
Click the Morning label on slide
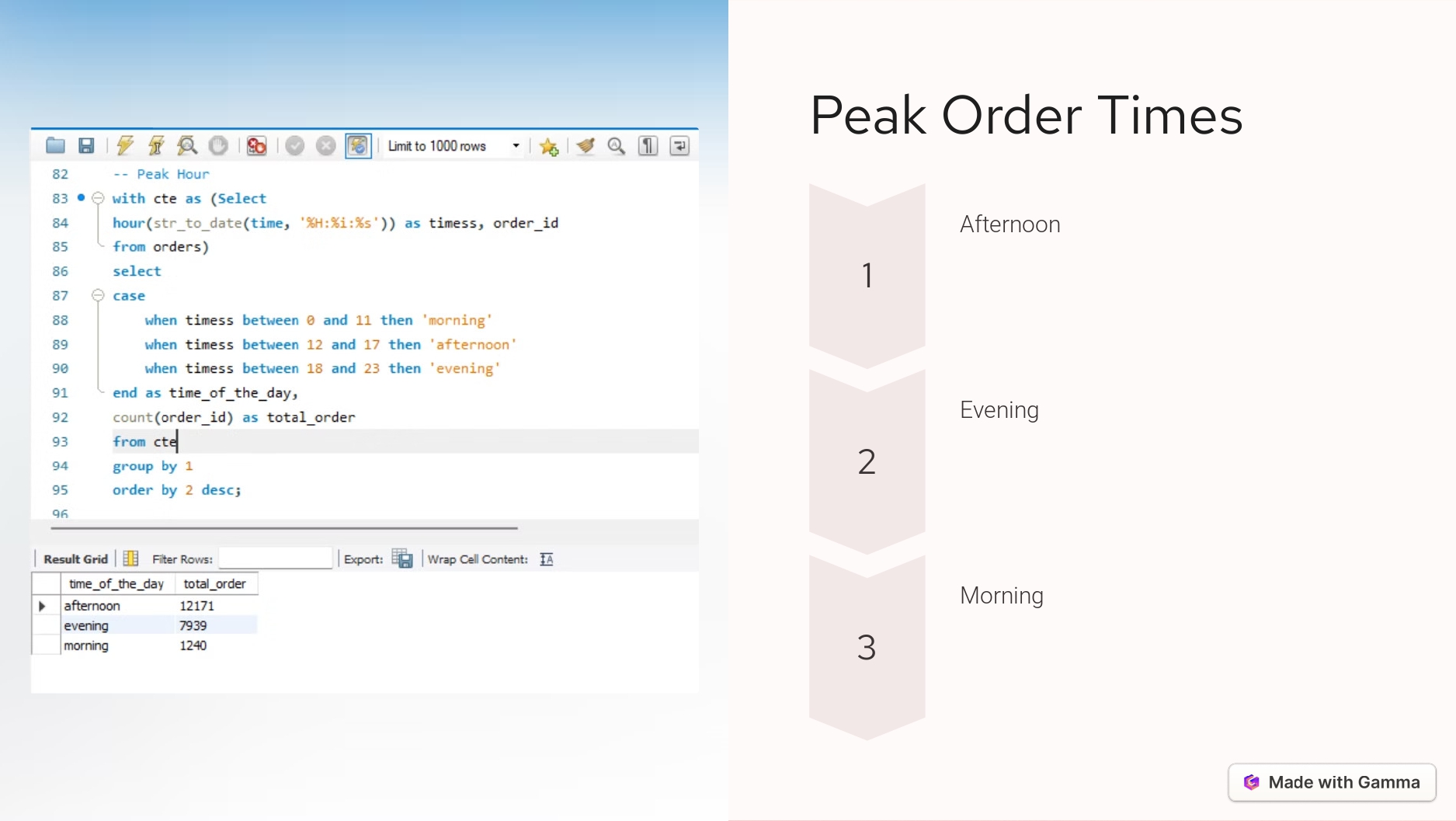click(1002, 596)
